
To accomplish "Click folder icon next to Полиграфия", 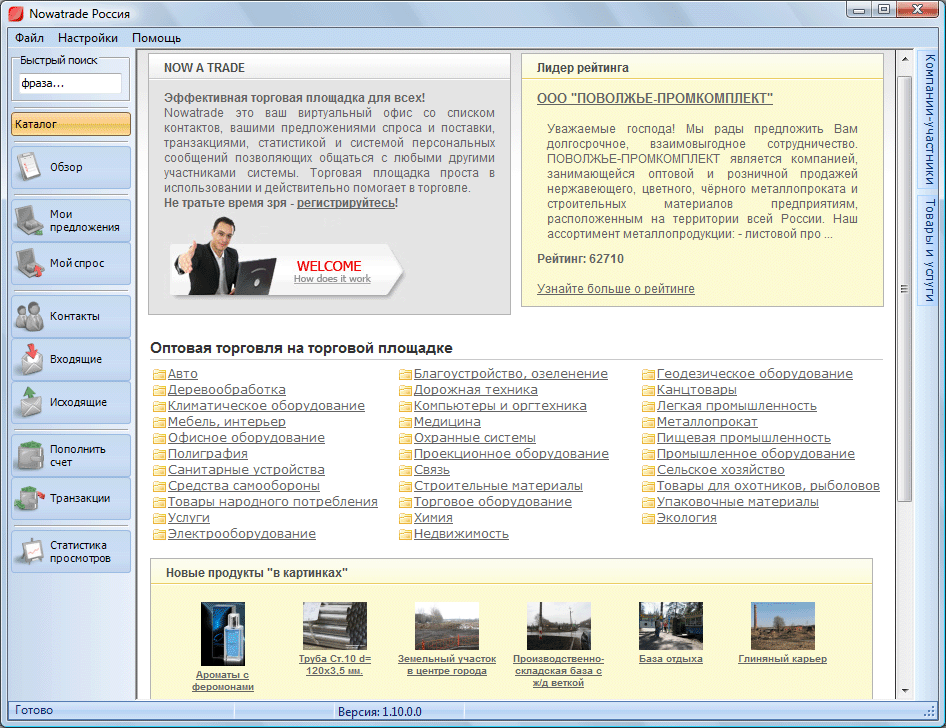I will point(159,454).
